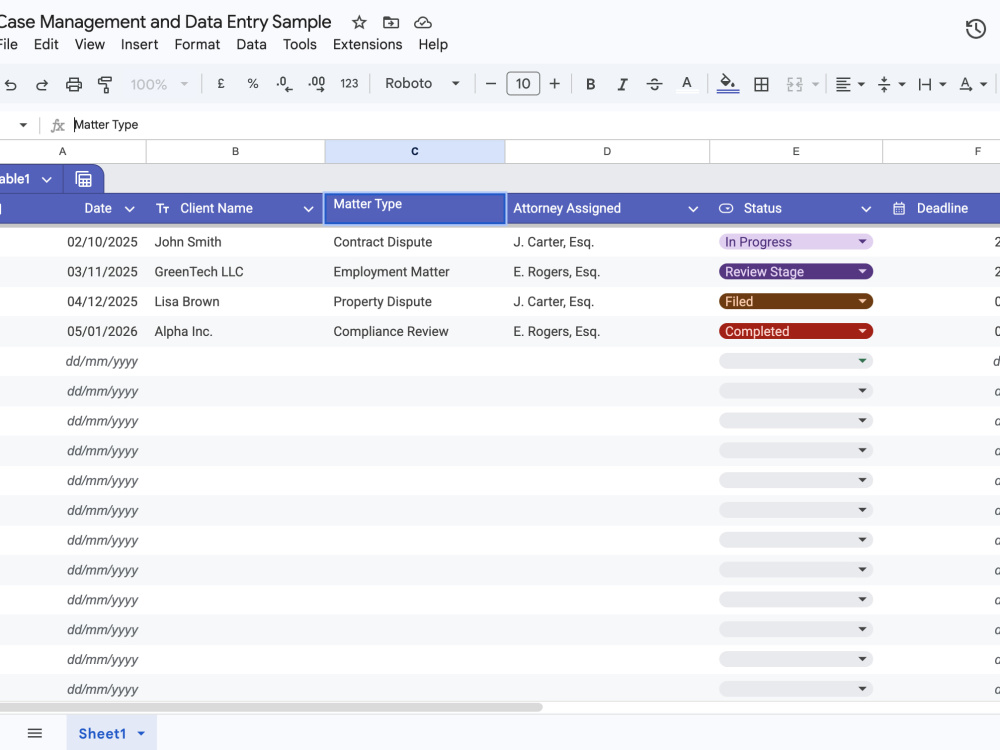Open the Data menu
Viewport: 1000px width, 750px height.
pyautogui.click(x=251, y=45)
